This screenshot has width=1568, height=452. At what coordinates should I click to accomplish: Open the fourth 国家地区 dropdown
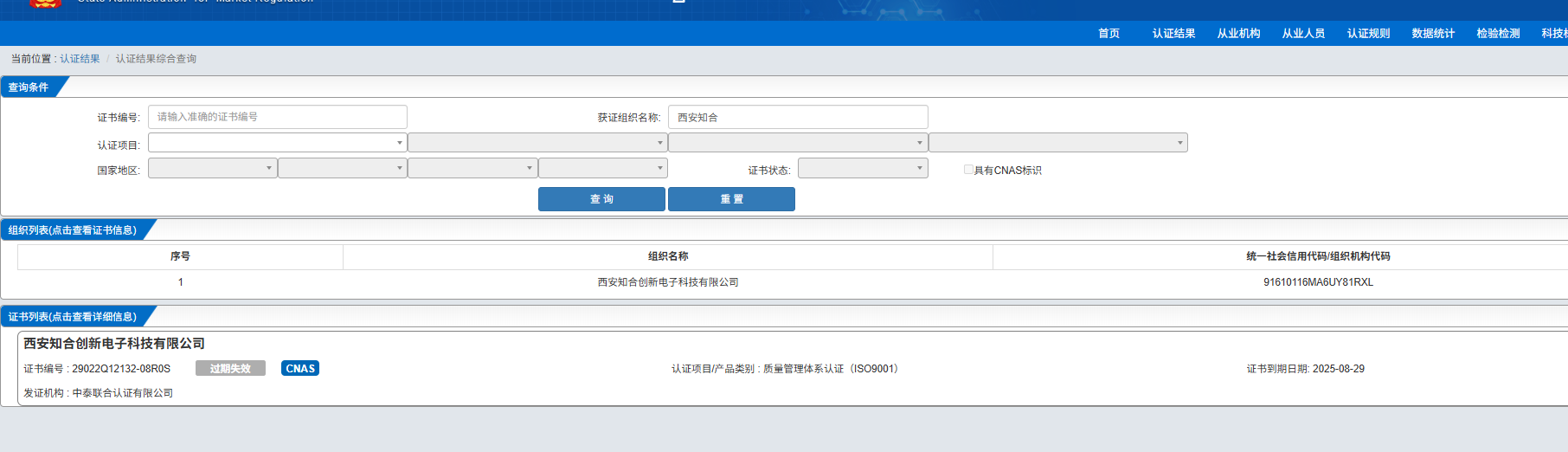pyautogui.click(x=603, y=168)
